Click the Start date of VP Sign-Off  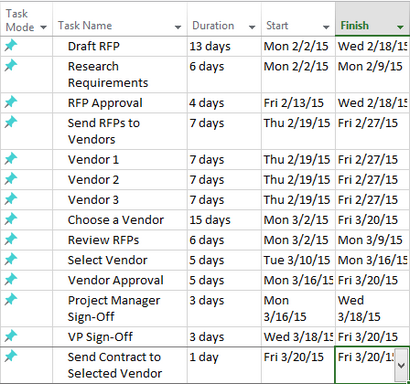click(x=298, y=337)
